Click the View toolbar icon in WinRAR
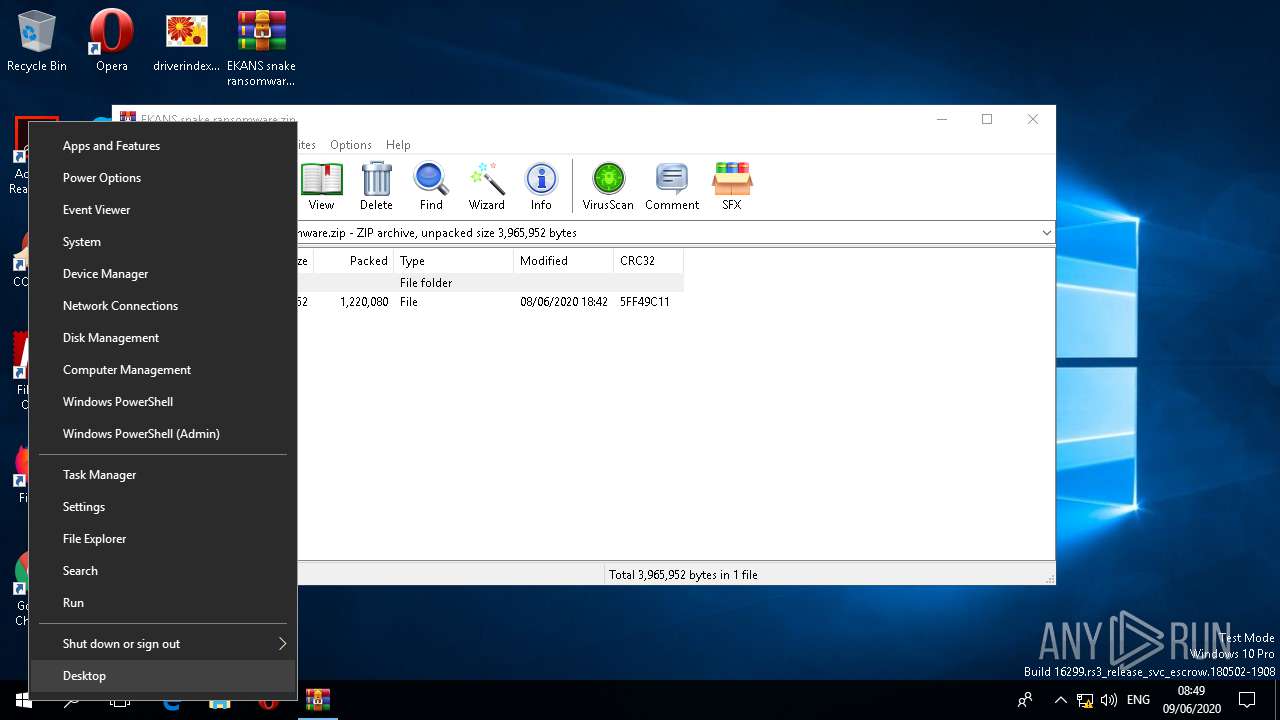This screenshot has width=1280, height=720. (321, 186)
